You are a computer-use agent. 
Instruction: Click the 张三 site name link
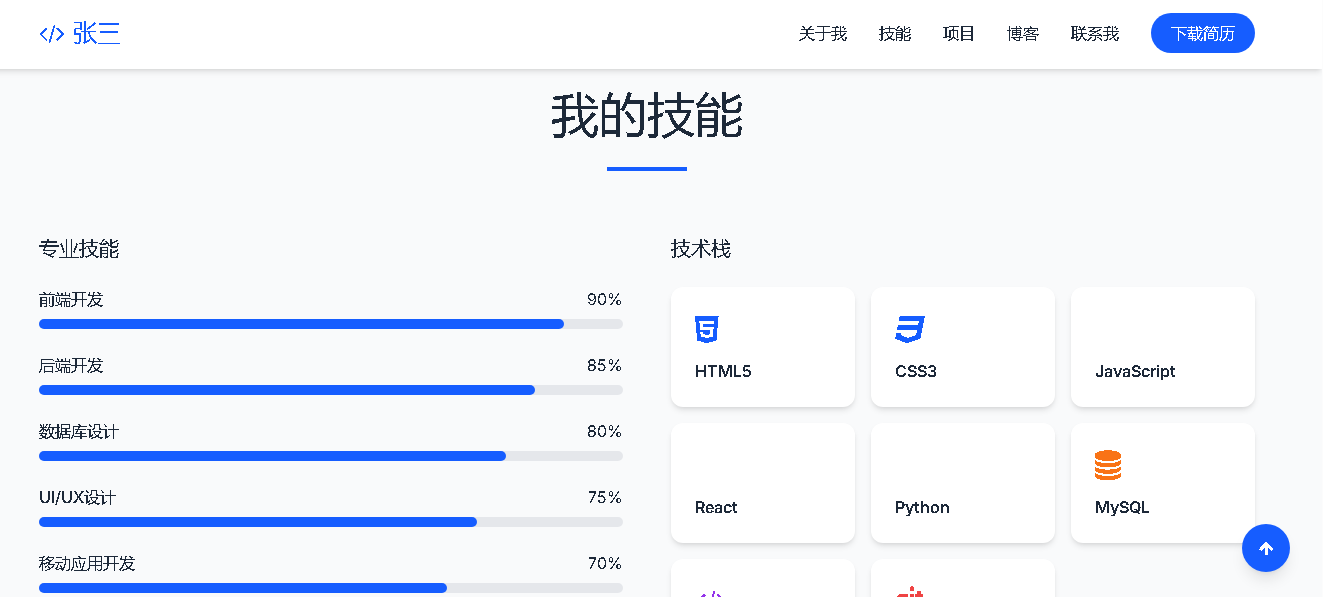96,34
